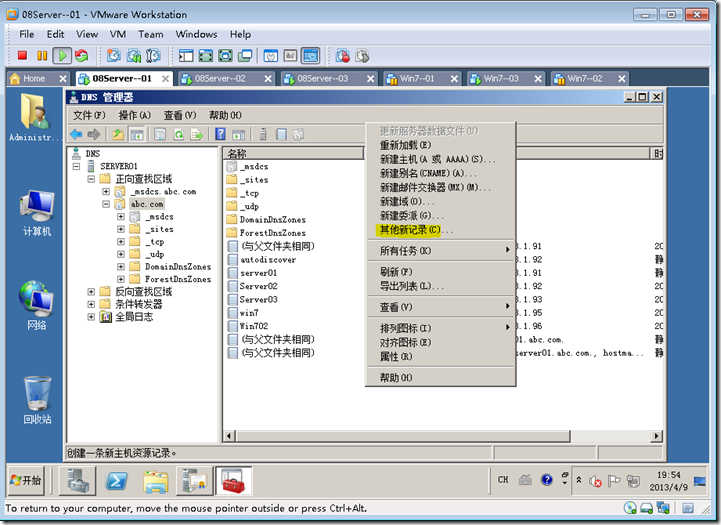Click the show/hide console tree icon
The height and width of the screenshot is (525, 721).
coord(137,134)
